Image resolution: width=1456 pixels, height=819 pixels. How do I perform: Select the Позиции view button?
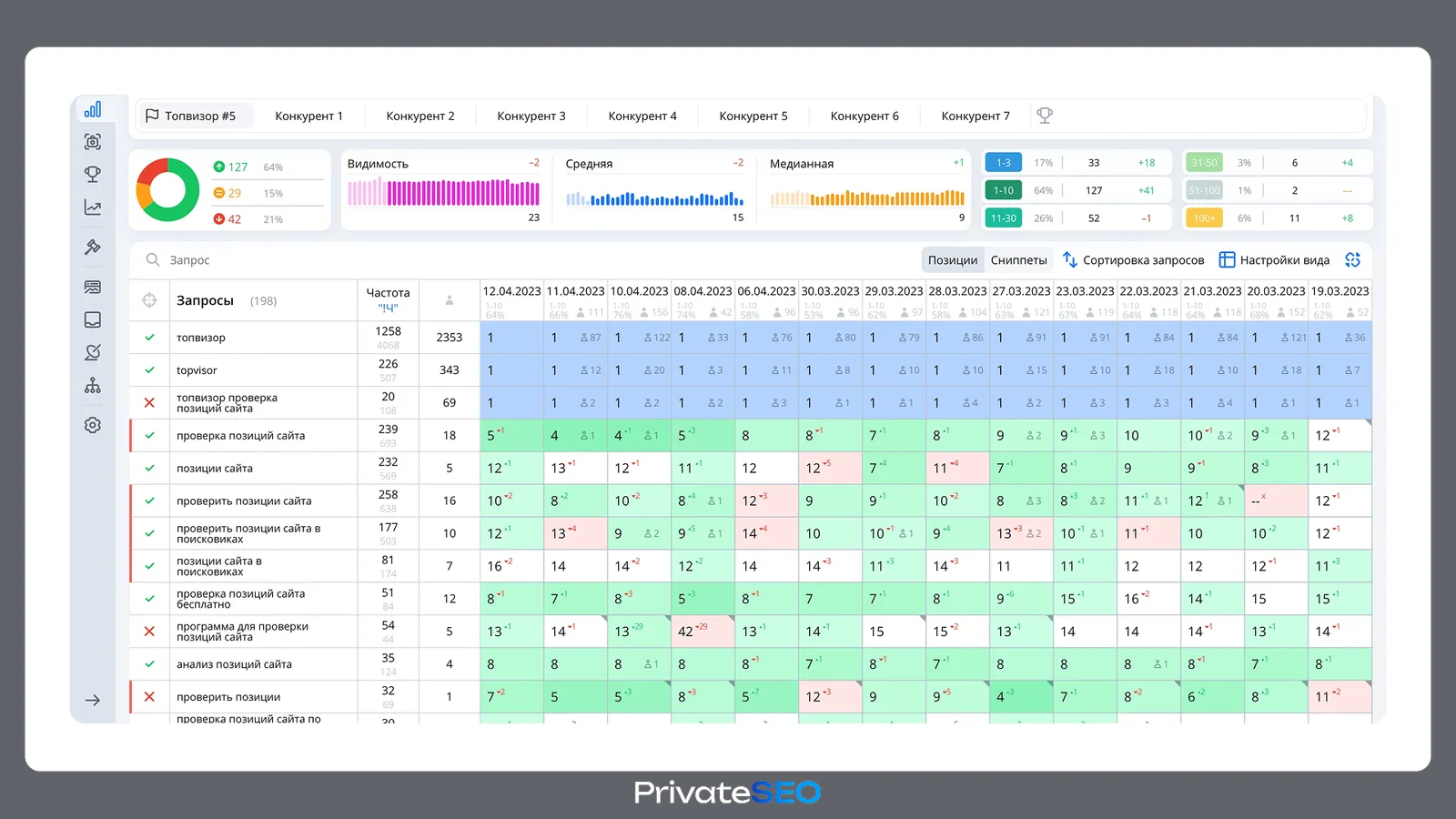pyautogui.click(x=953, y=260)
